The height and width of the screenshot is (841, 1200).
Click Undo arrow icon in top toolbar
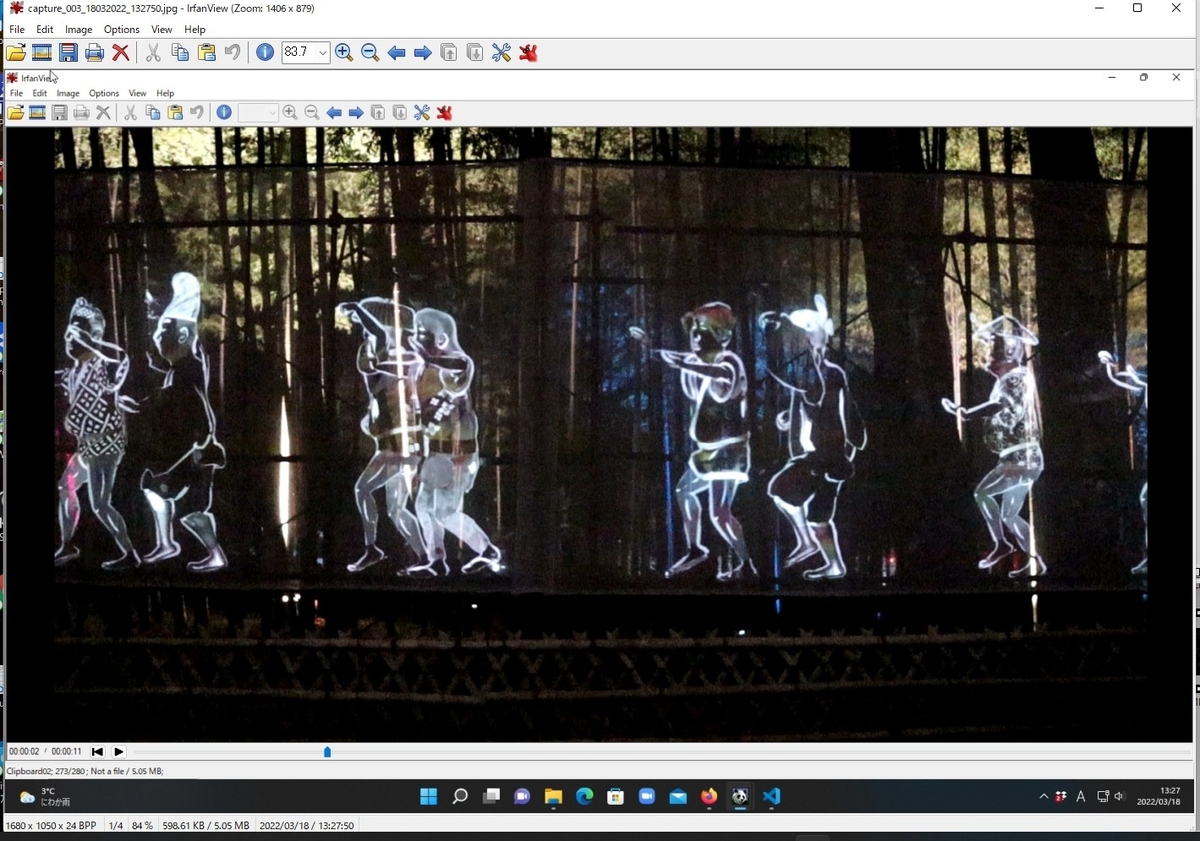click(232, 53)
